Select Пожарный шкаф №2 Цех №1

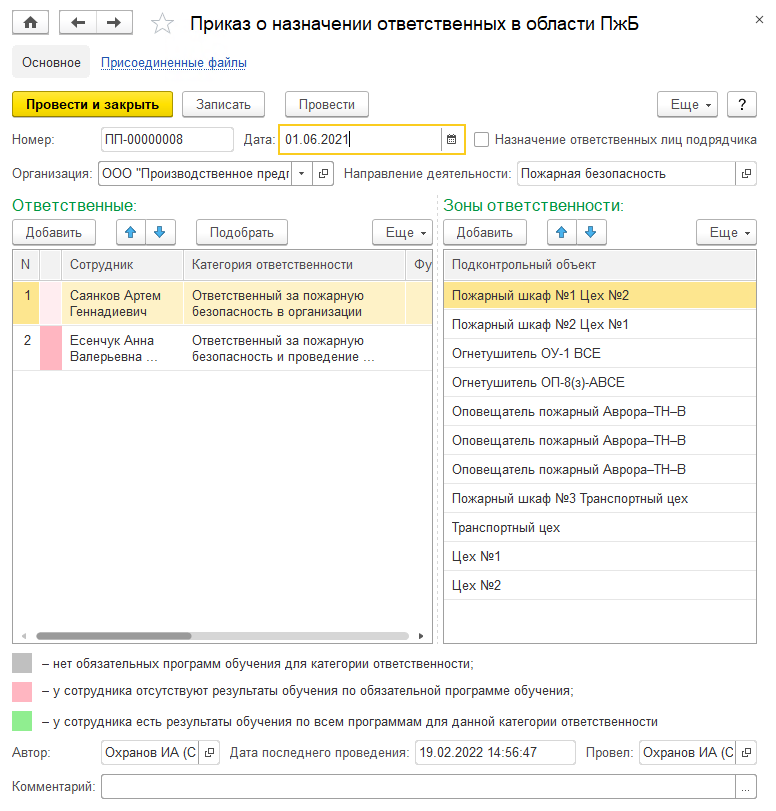[x=600, y=324]
